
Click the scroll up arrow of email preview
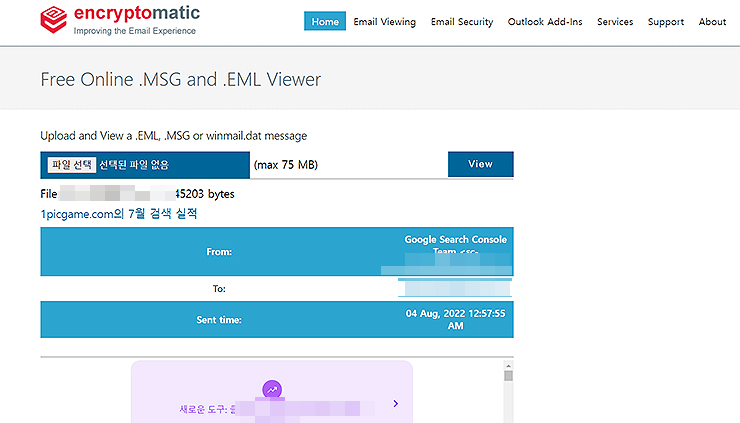(x=508, y=366)
